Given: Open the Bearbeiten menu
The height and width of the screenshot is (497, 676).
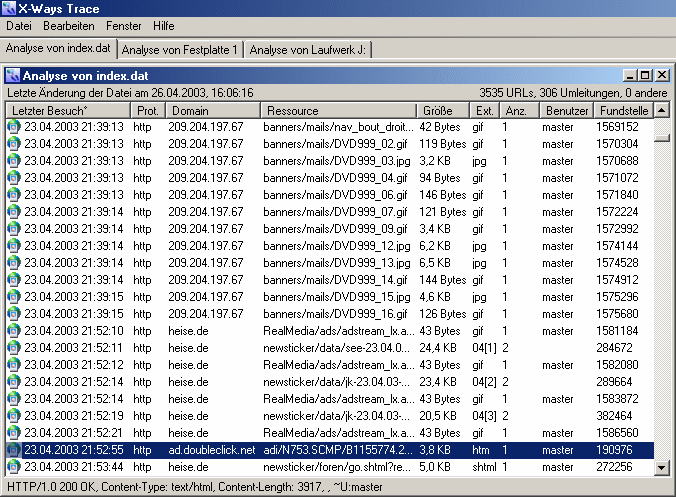Looking at the screenshot, I should coord(68,26).
